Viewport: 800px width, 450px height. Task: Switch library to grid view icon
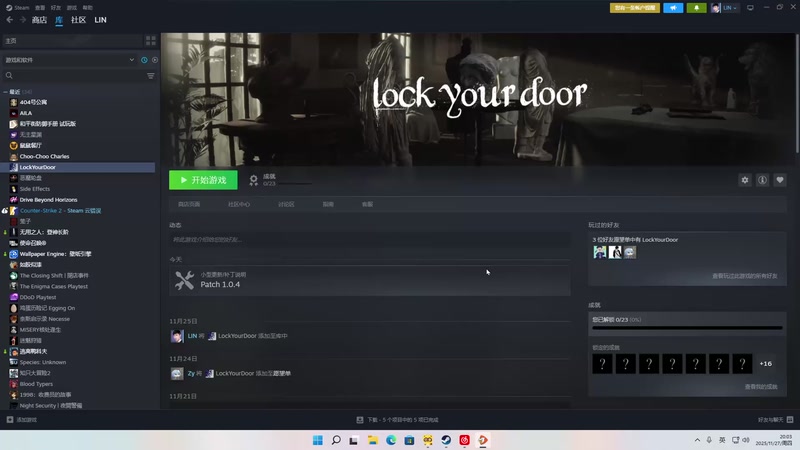click(151, 40)
